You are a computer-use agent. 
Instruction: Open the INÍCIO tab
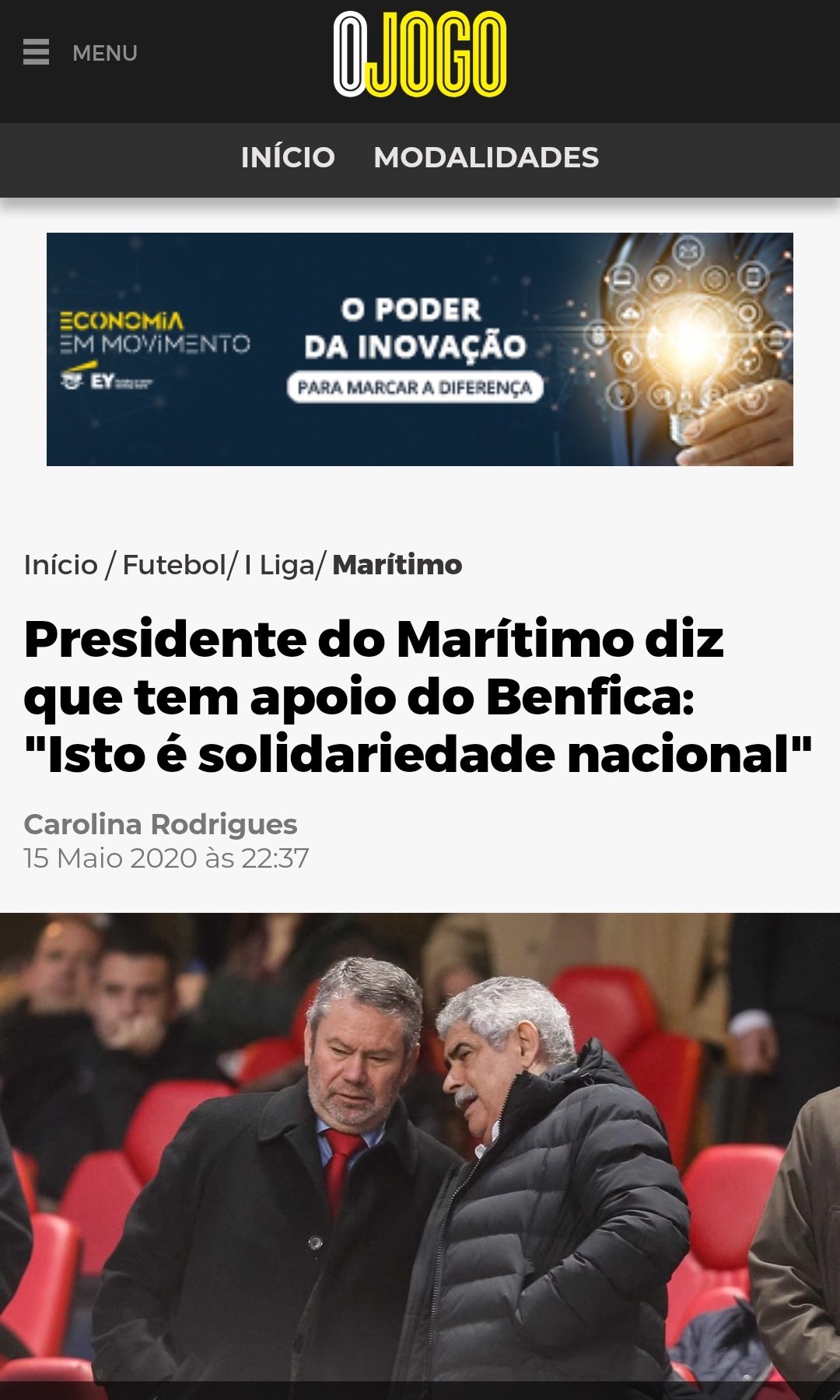point(288,157)
